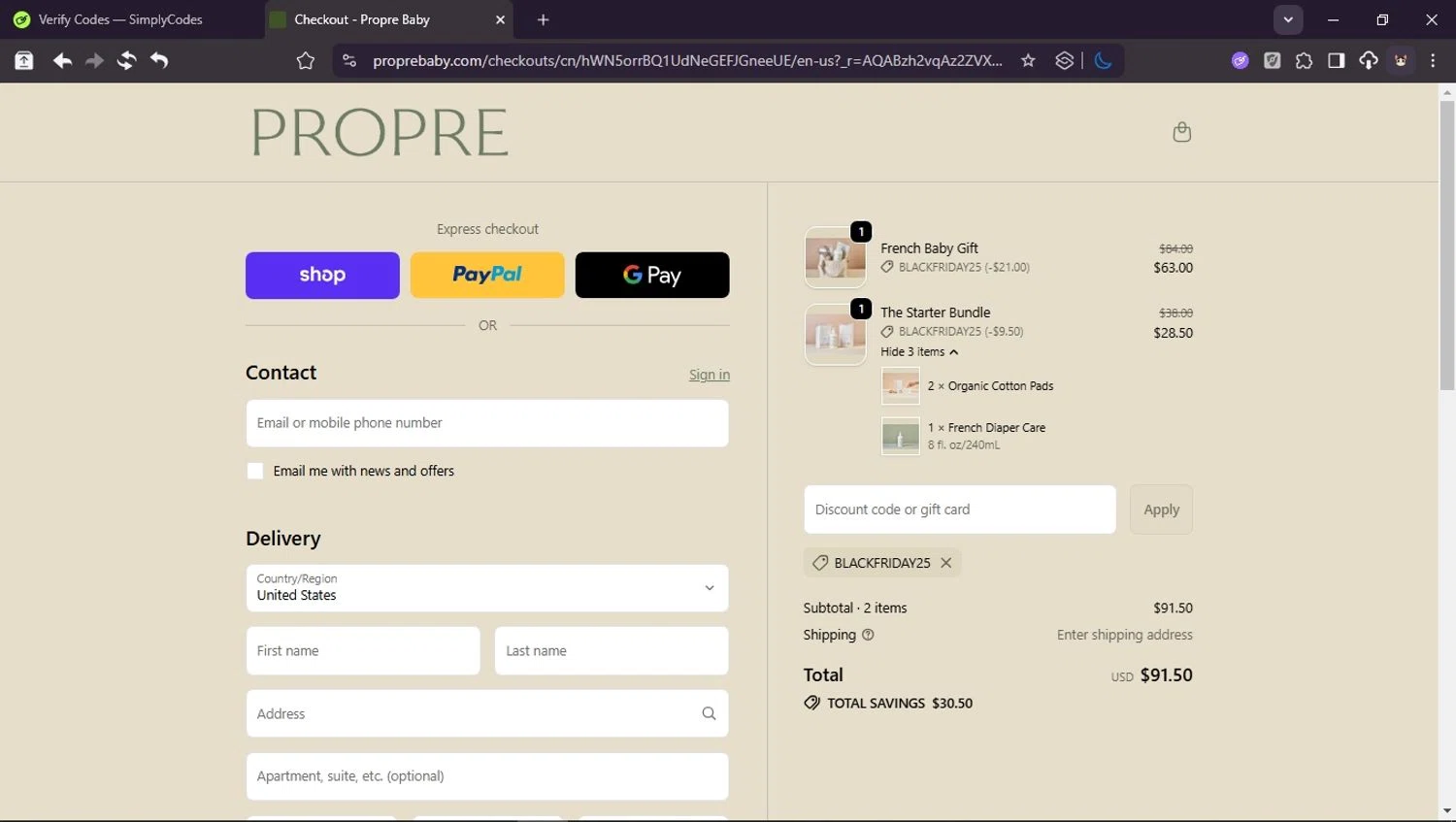Viewport: 1456px width, 822px height.
Task: Click the layers icon in address bar
Action: click(x=1065, y=60)
